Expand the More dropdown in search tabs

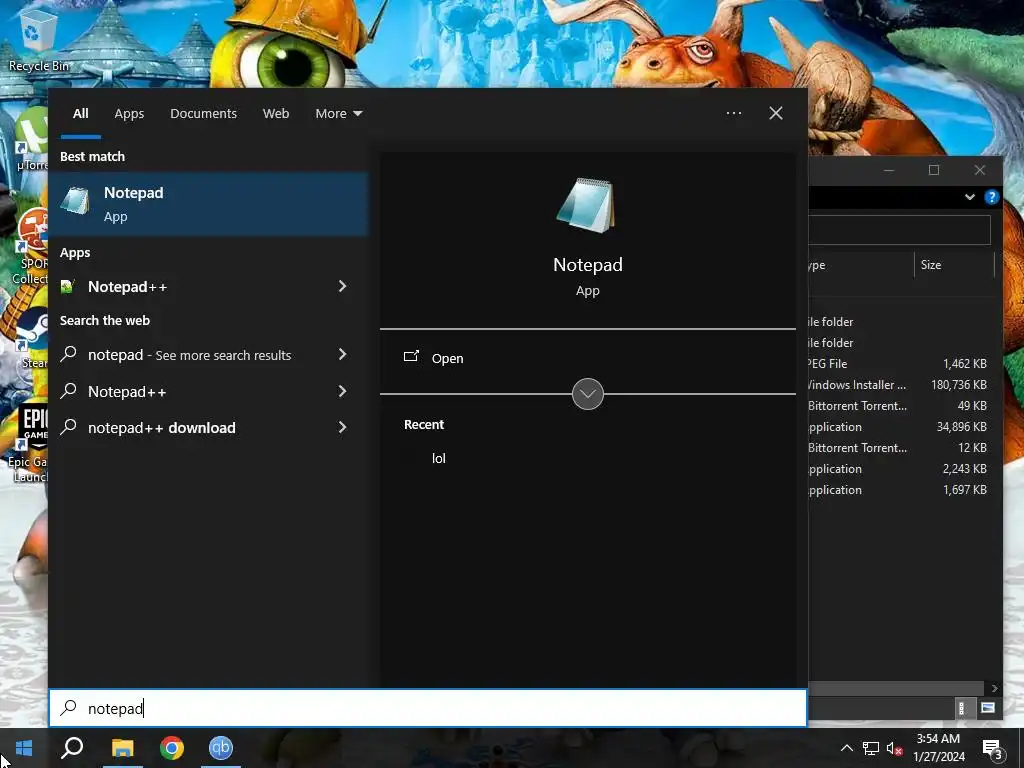coord(338,114)
